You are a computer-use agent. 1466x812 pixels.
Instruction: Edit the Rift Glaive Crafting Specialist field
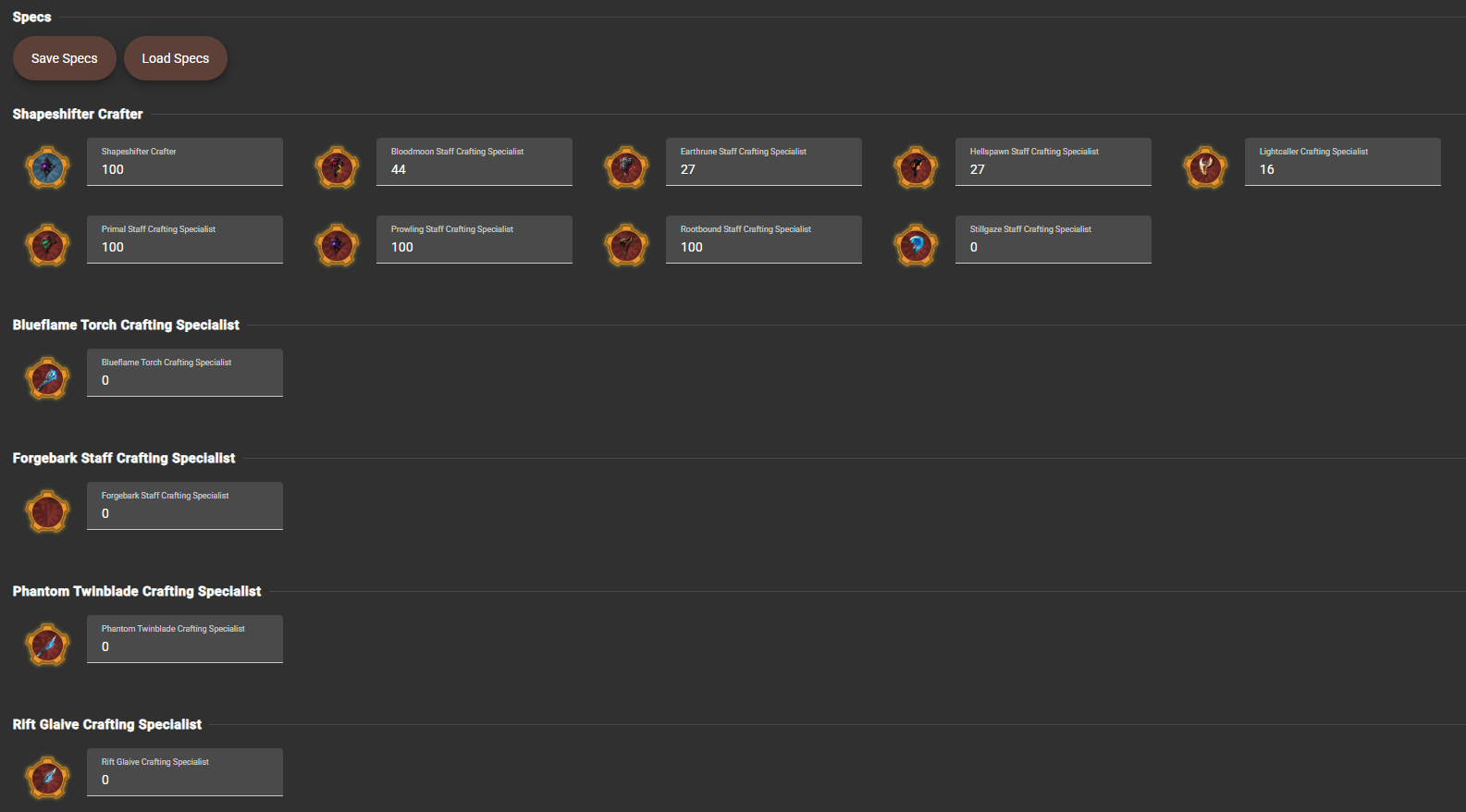click(185, 780)
